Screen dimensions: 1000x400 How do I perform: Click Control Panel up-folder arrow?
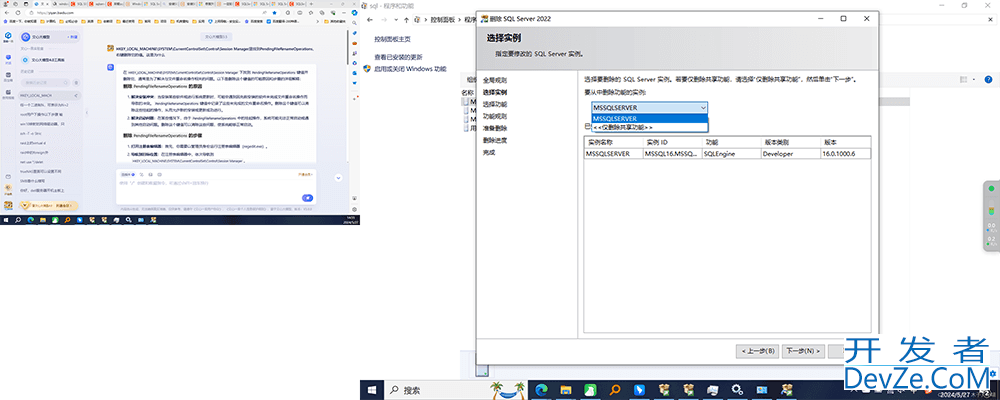coord(406,20)
